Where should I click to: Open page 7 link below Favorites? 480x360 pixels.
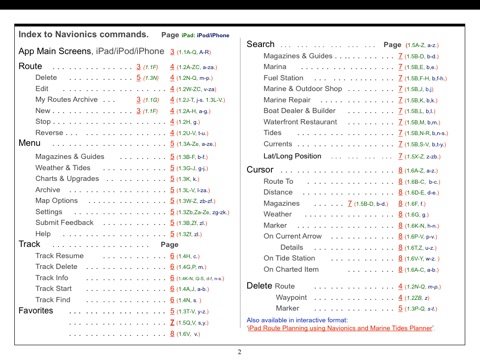(172, 322)
